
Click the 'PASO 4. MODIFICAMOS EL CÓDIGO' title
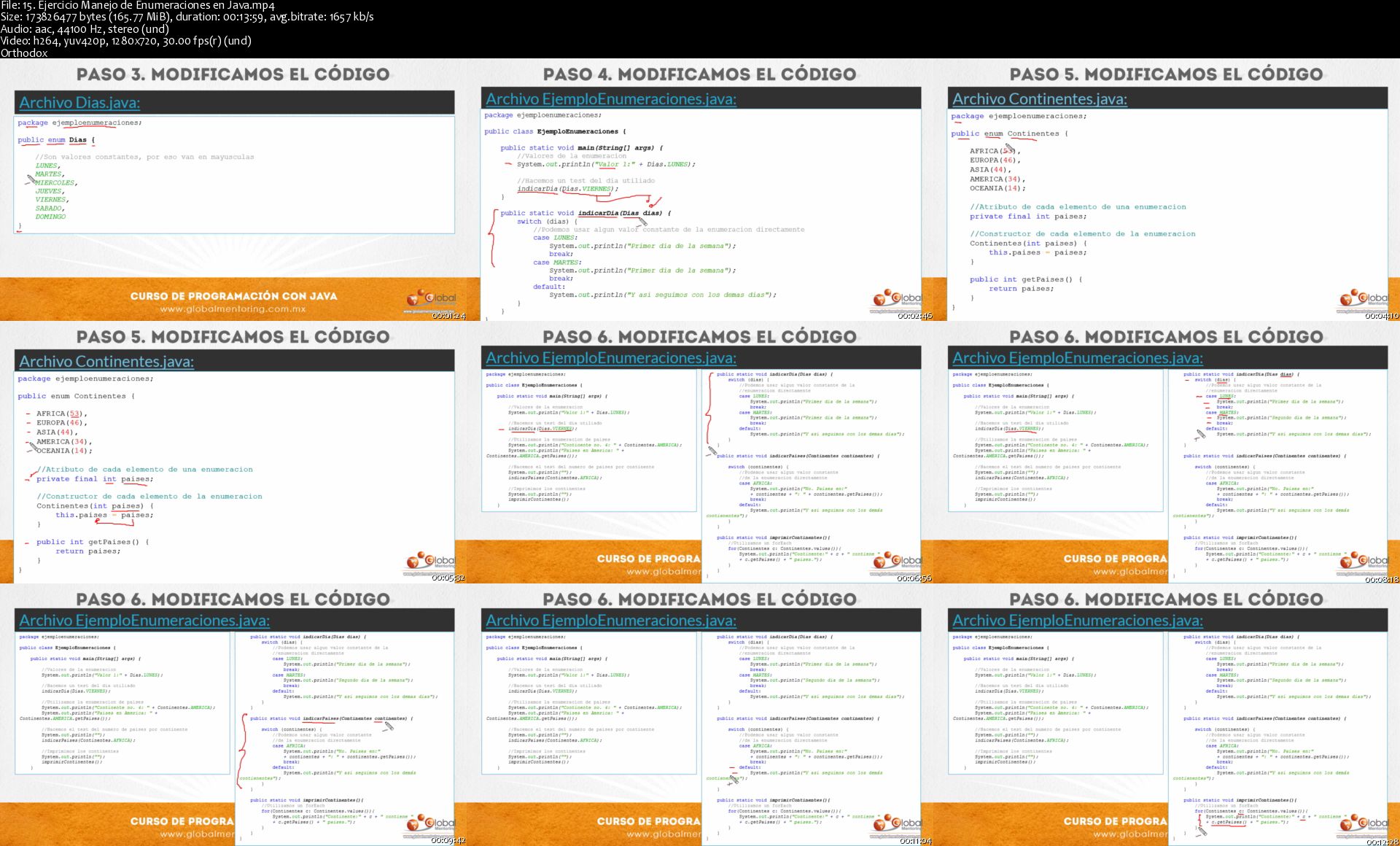coord(700,74)
